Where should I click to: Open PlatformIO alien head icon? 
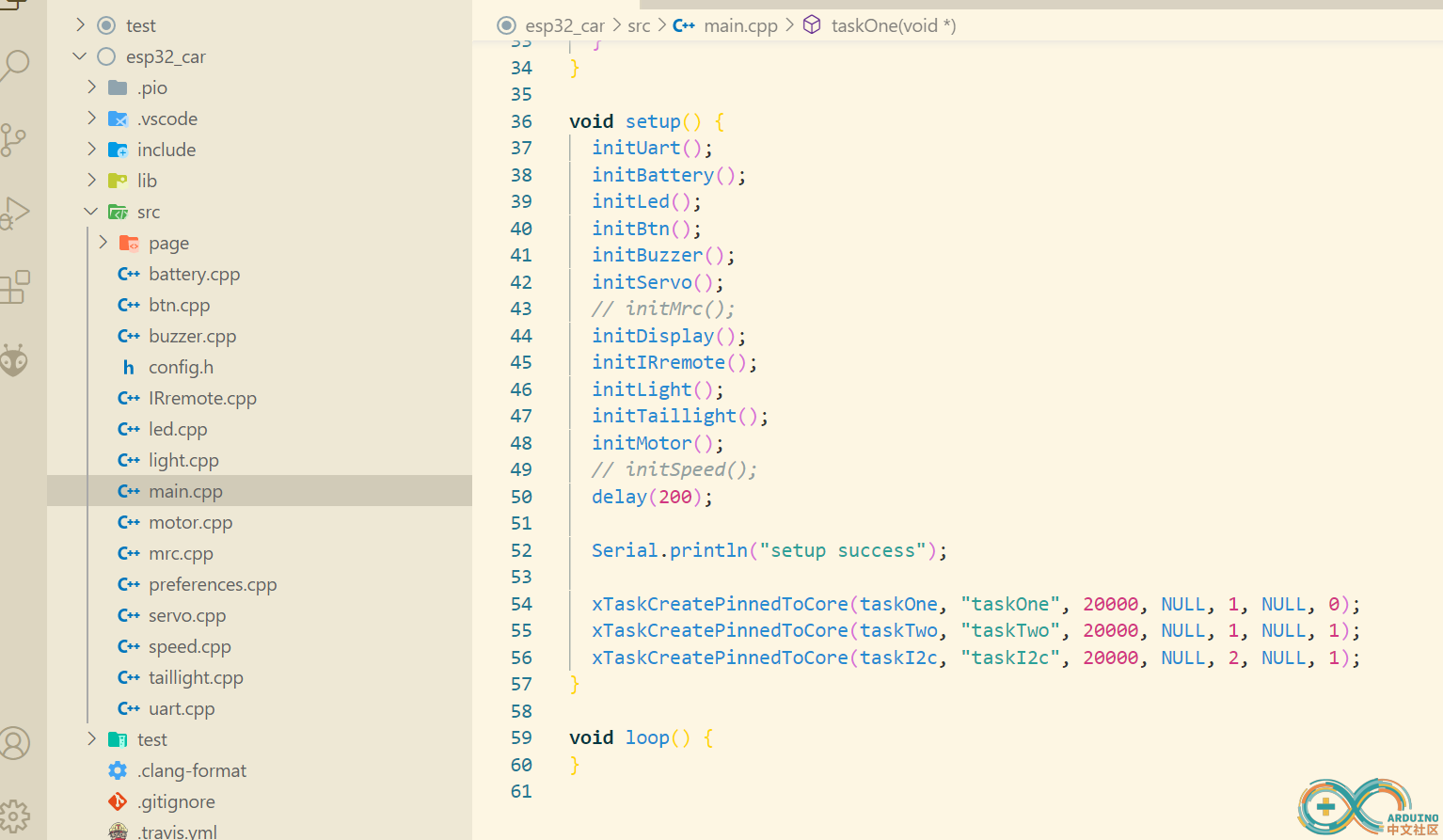14,359
